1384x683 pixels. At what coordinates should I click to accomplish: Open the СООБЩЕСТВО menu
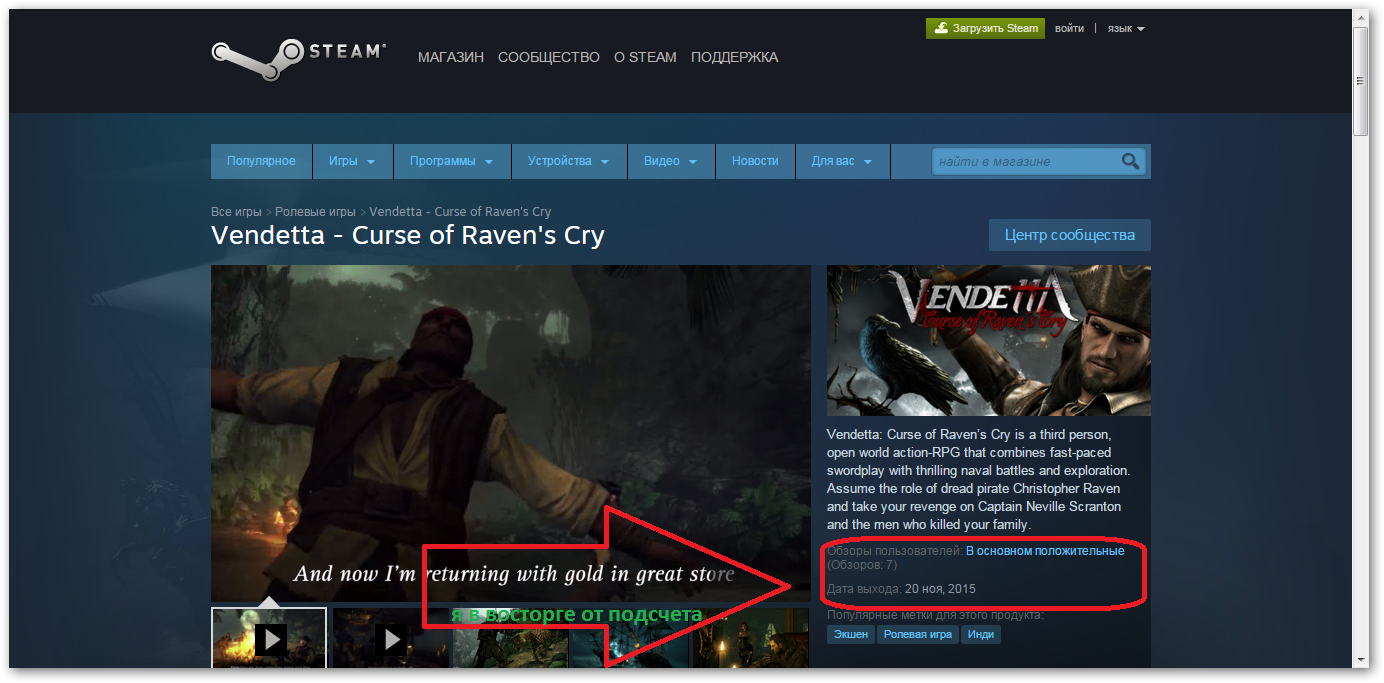pos(549,57)
